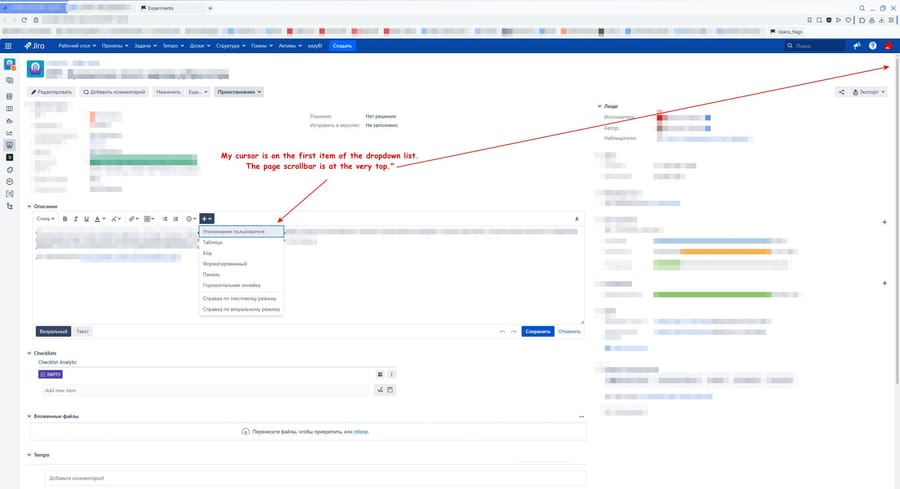
Task: Switch editor to Визуальный mode
Action: pyautogui.click(x=53, y=330)
